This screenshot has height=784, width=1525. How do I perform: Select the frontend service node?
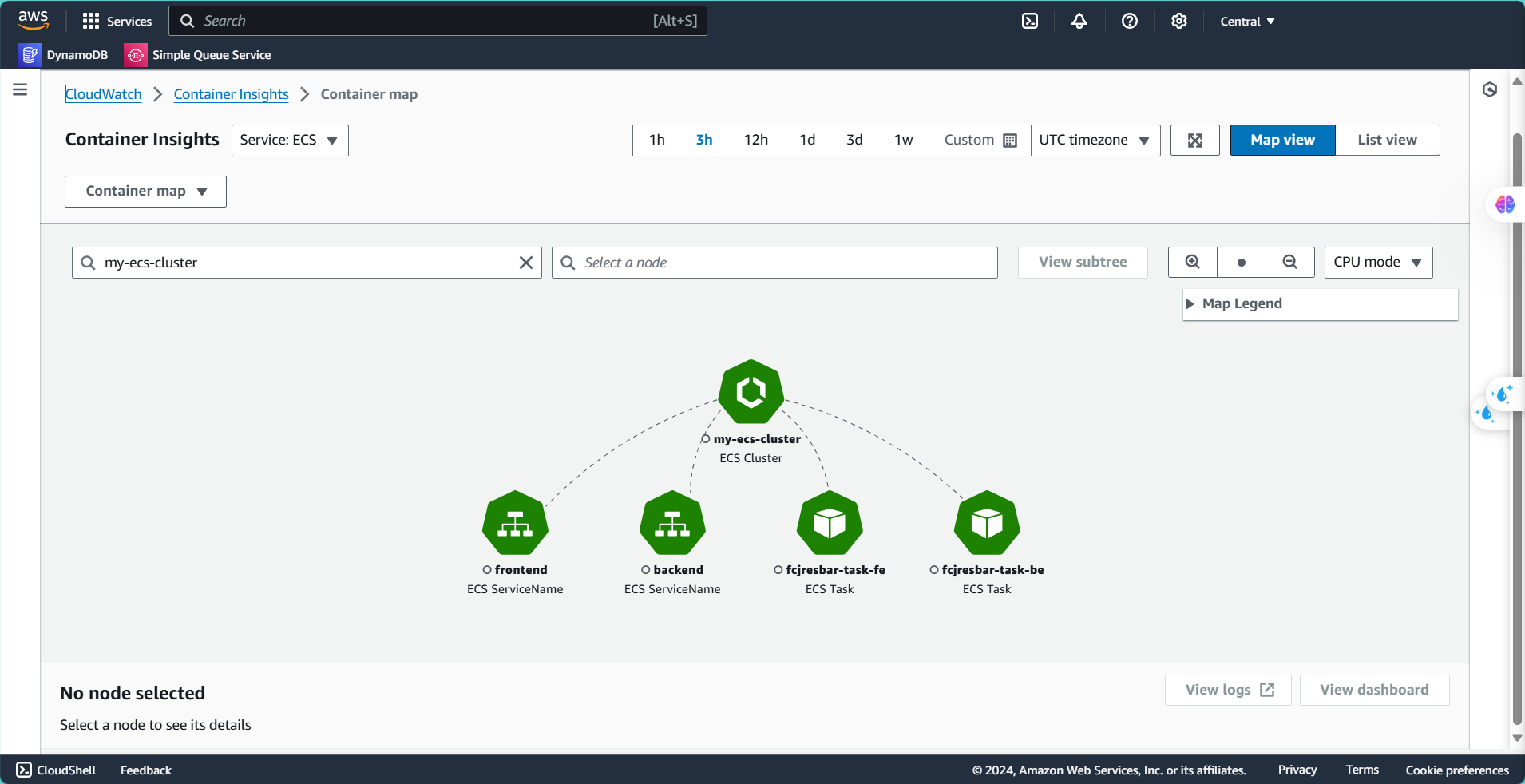coord(515,523)
